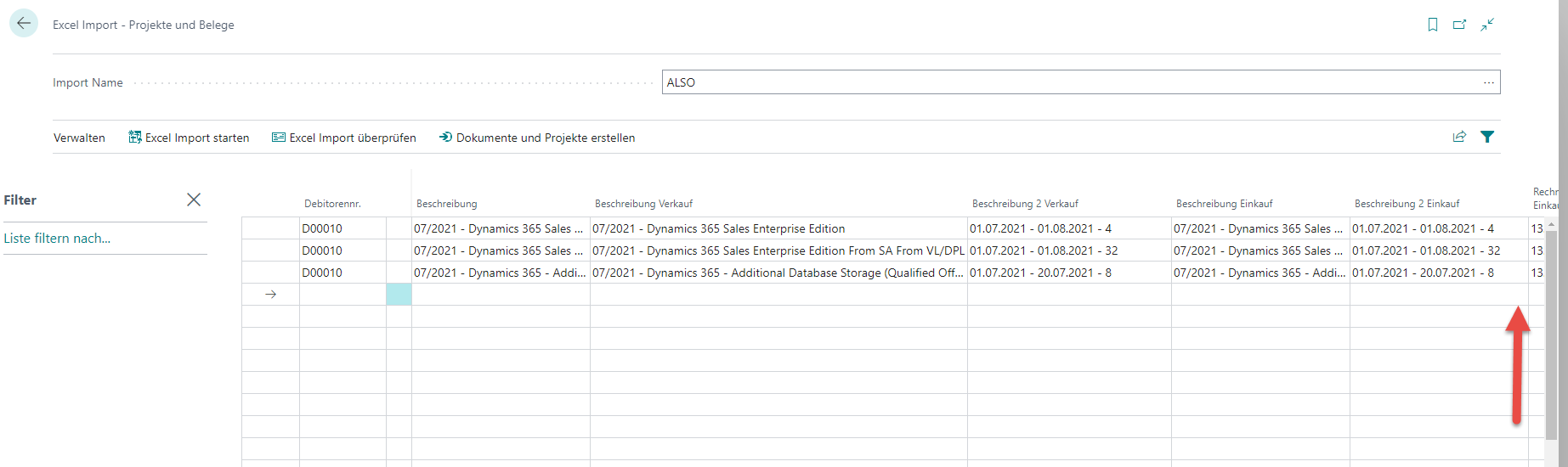This screenshot has height=467, width=1568.
Task: Click Dokumente und Projekte erstellen
Action: [537, 138]
